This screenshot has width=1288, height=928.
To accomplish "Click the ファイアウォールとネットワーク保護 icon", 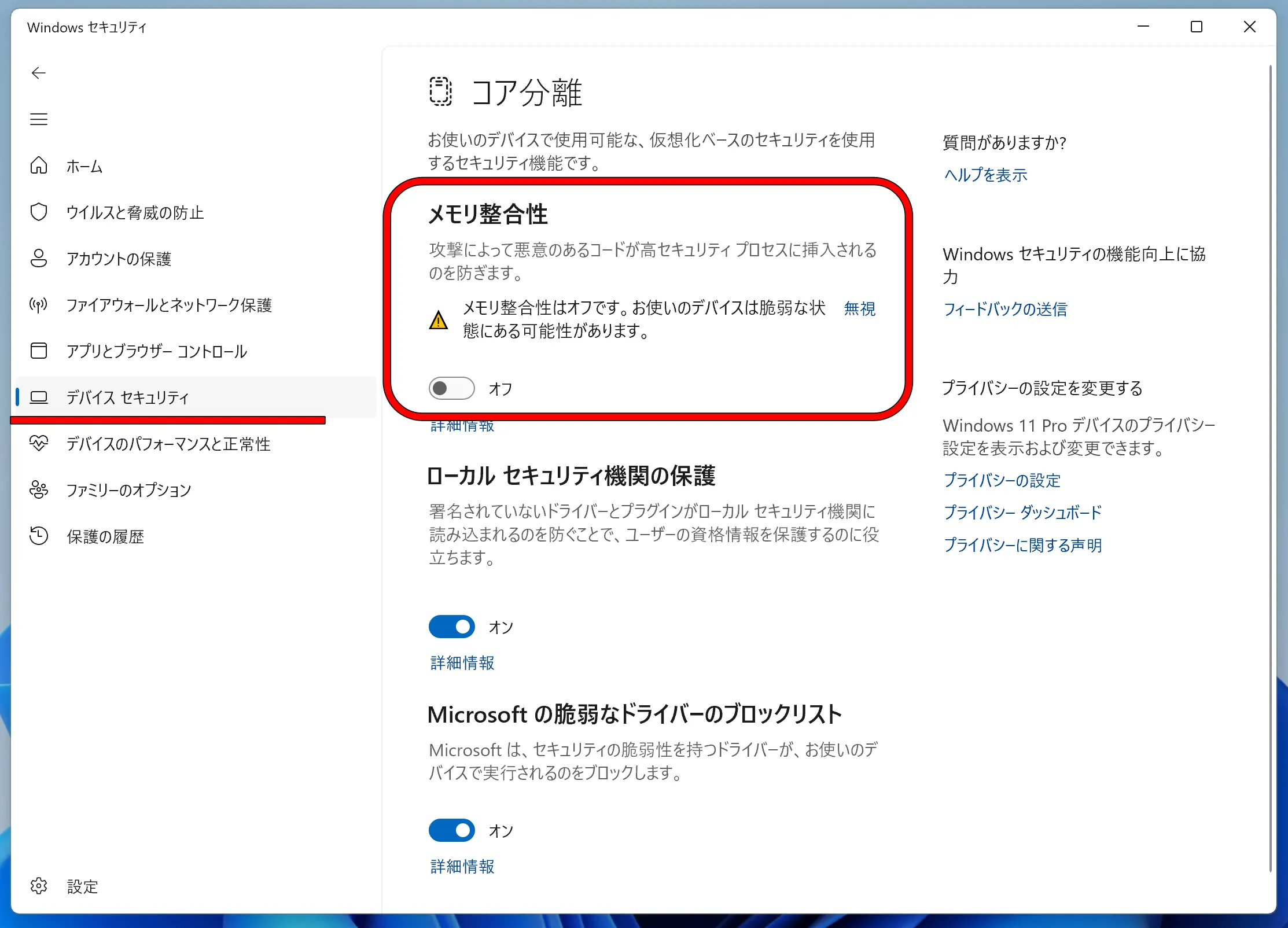I will [38, 305].
